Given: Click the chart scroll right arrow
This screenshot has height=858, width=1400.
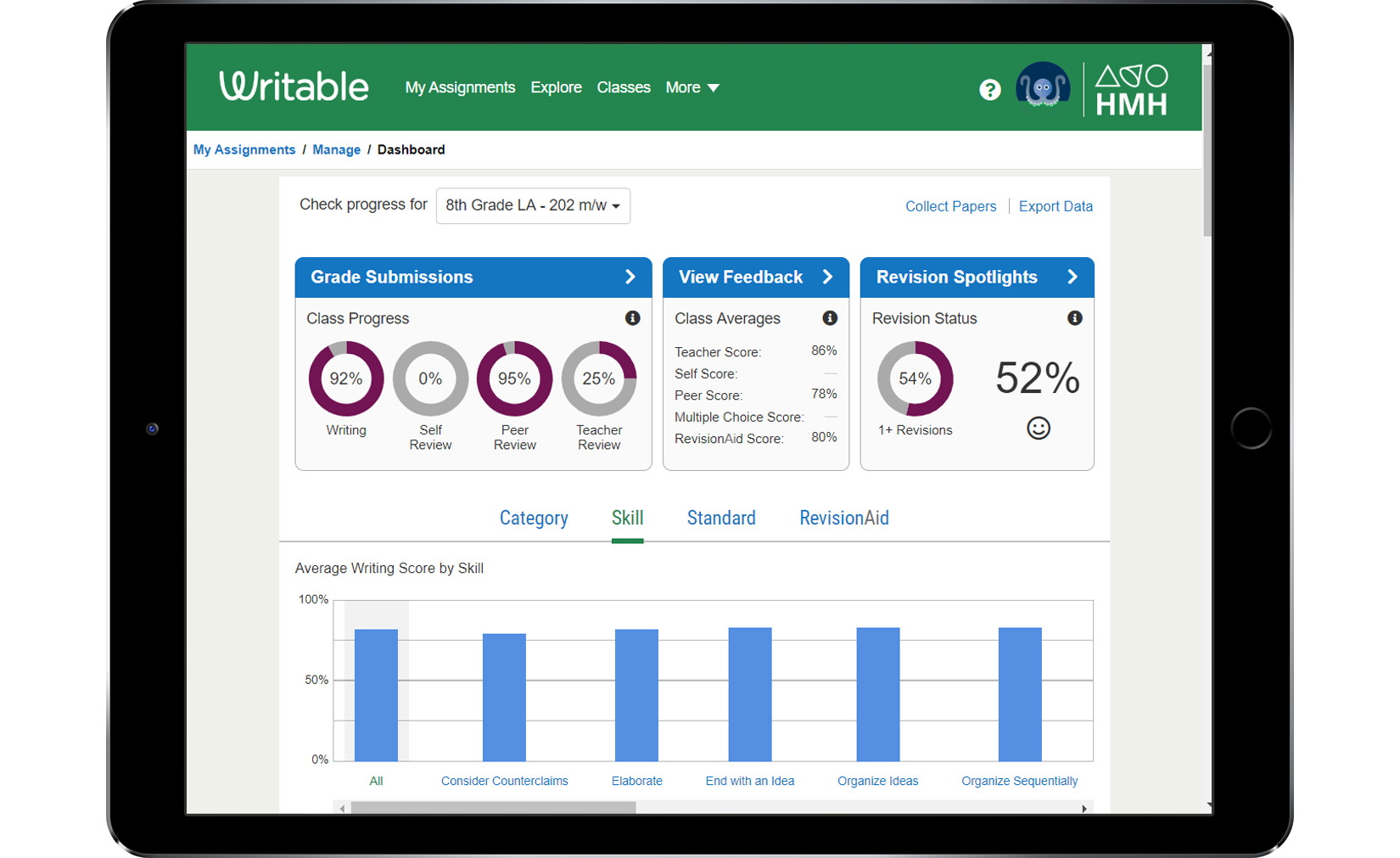Looking at the screenshot, I should (1084, 808).
